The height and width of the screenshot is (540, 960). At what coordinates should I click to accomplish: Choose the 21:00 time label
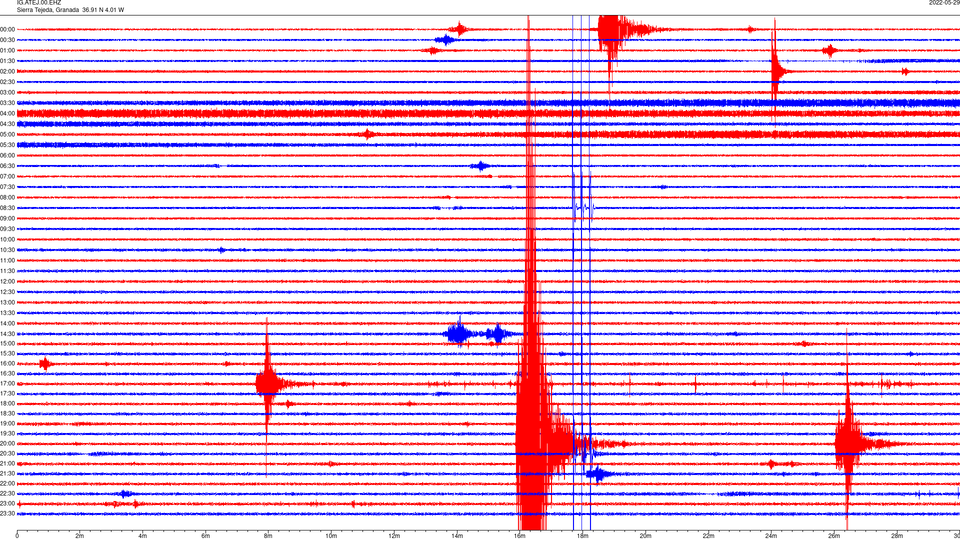click(7, 464)
